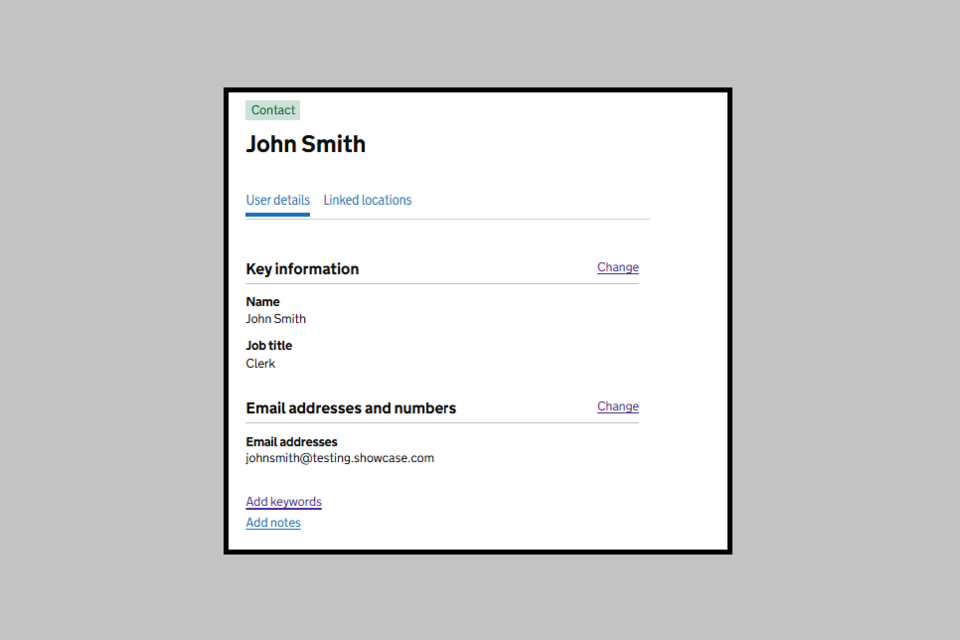Click the blue underline beneath User details
Screen dimensions: 960x640
point(278,214)
